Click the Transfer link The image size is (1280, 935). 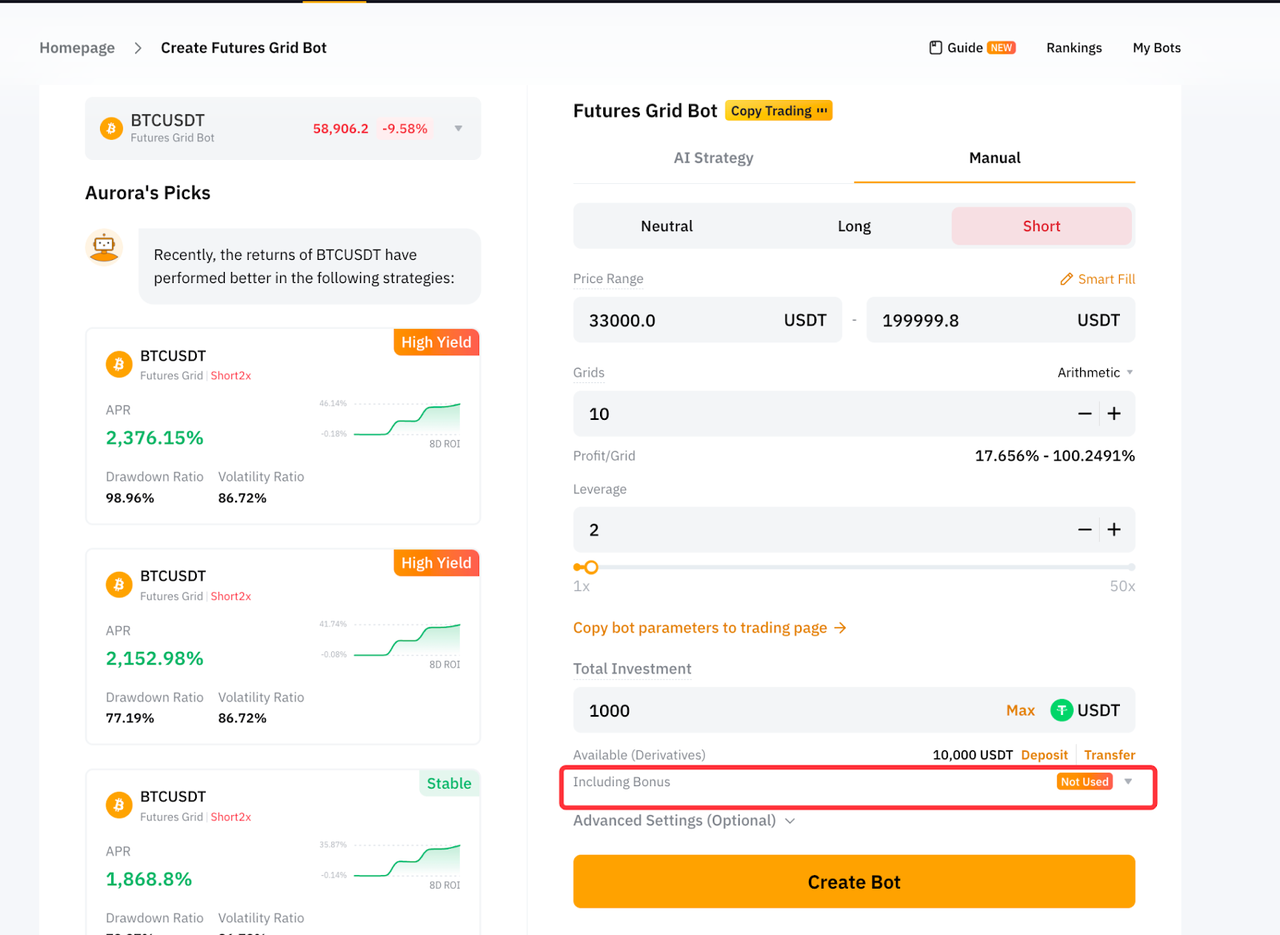click(x=1109, y=755)
